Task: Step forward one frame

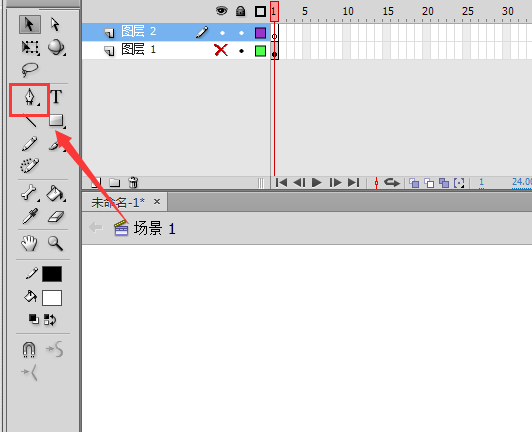Action: 335,183
